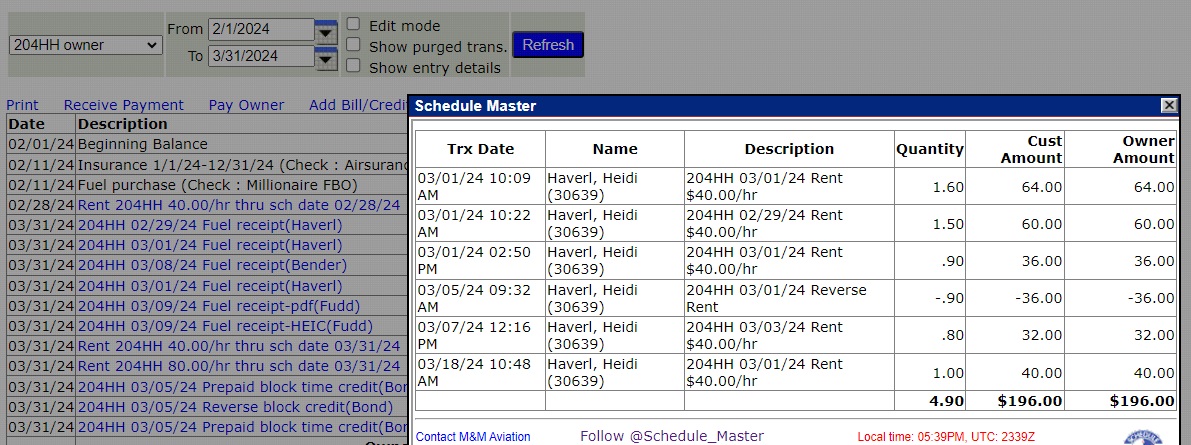Screen dimensions: 1191x445
Task: Click the Contact M&M Aviation link
Action: [x=473, y=437]
